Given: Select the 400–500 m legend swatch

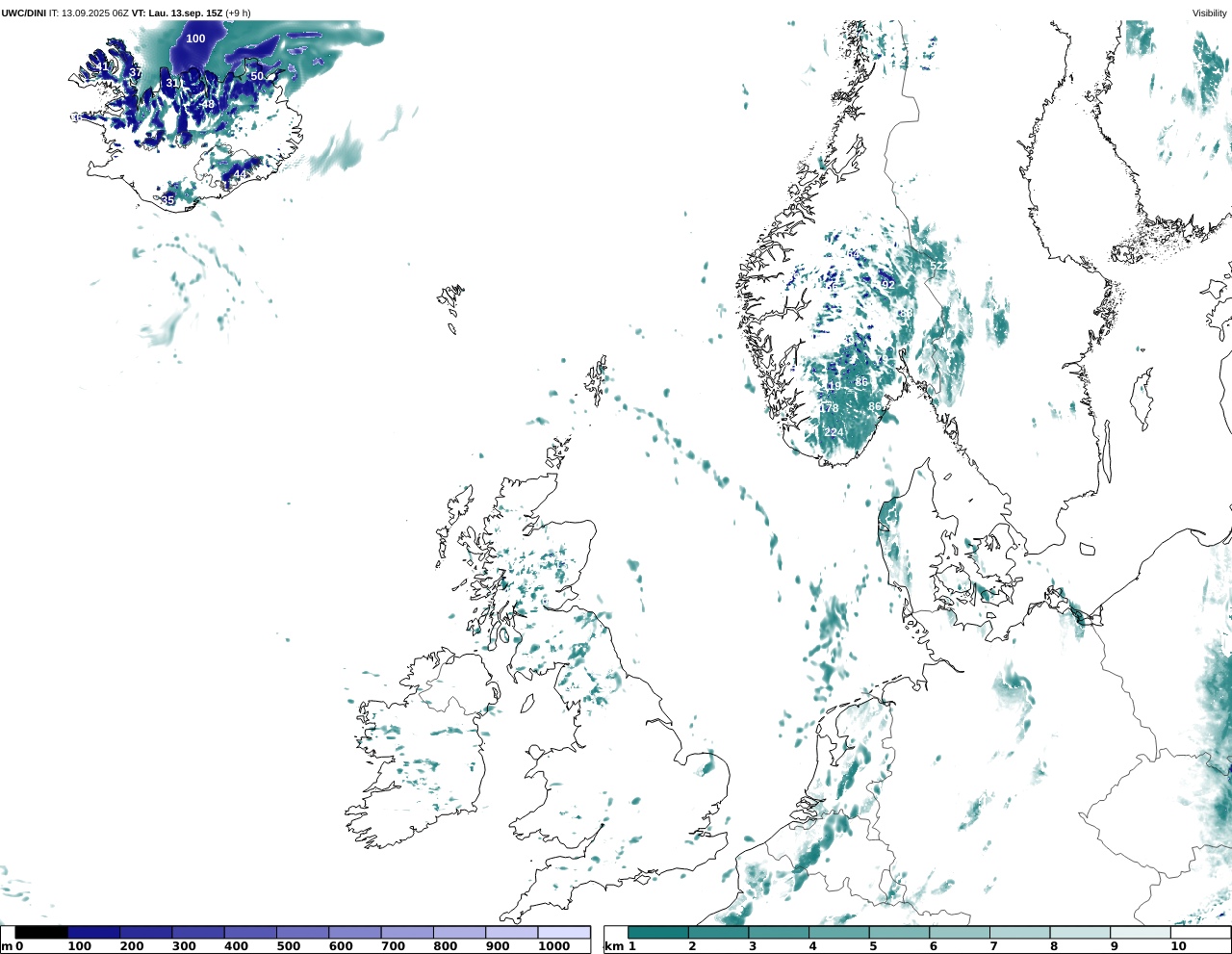Looking at the screenshot, I should click(x=250, y=932).
